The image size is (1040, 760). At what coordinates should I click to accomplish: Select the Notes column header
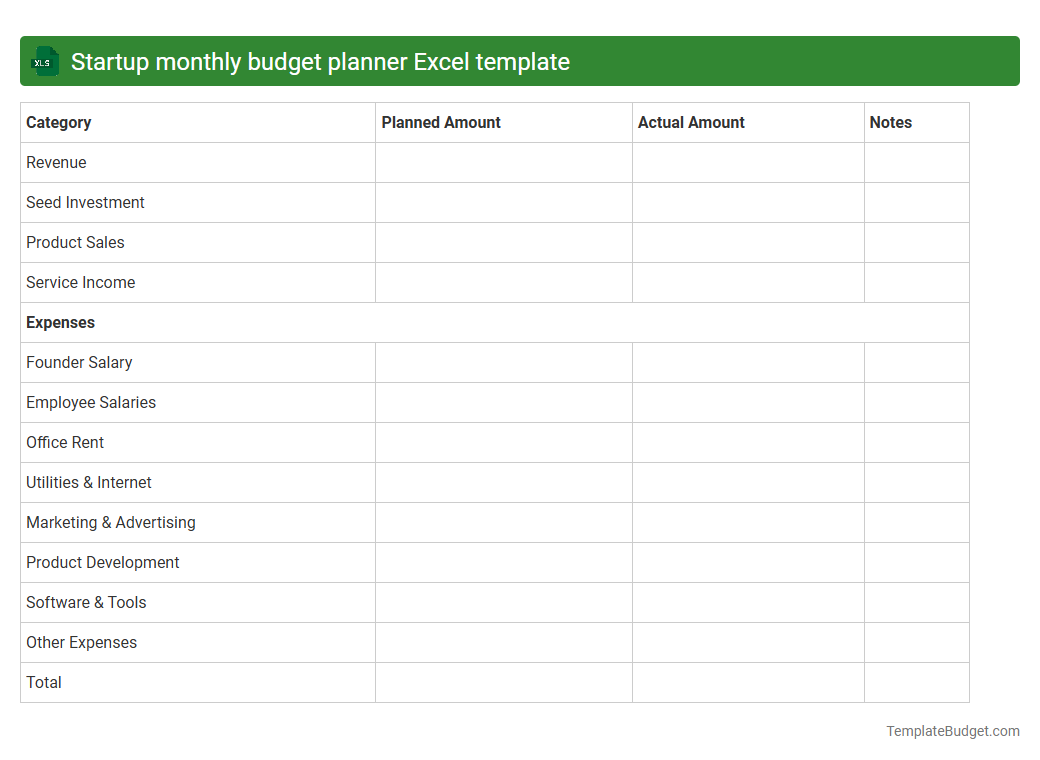pyautogui.click(x=891, y=122)
